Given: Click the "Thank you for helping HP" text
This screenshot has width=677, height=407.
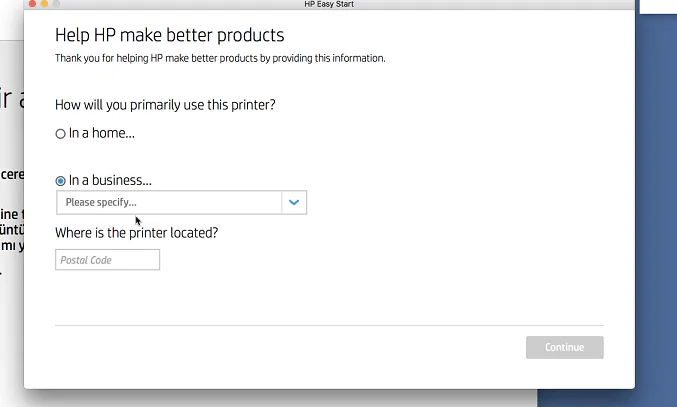Looking at the screenshot, I should pyautogui.click(x=219, y=58).
